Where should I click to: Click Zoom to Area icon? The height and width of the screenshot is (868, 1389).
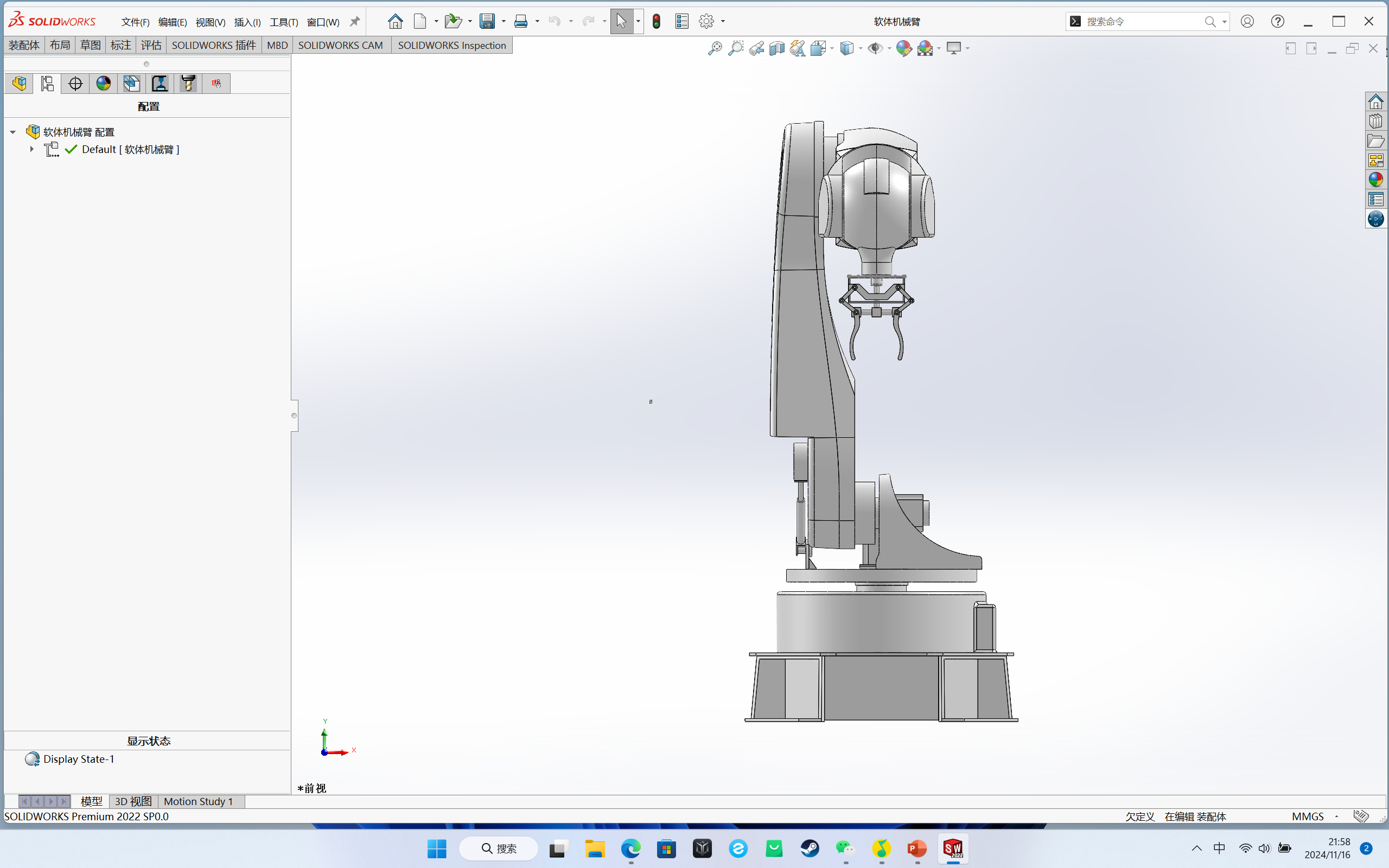pyautogui.click(x=735, y=48)
